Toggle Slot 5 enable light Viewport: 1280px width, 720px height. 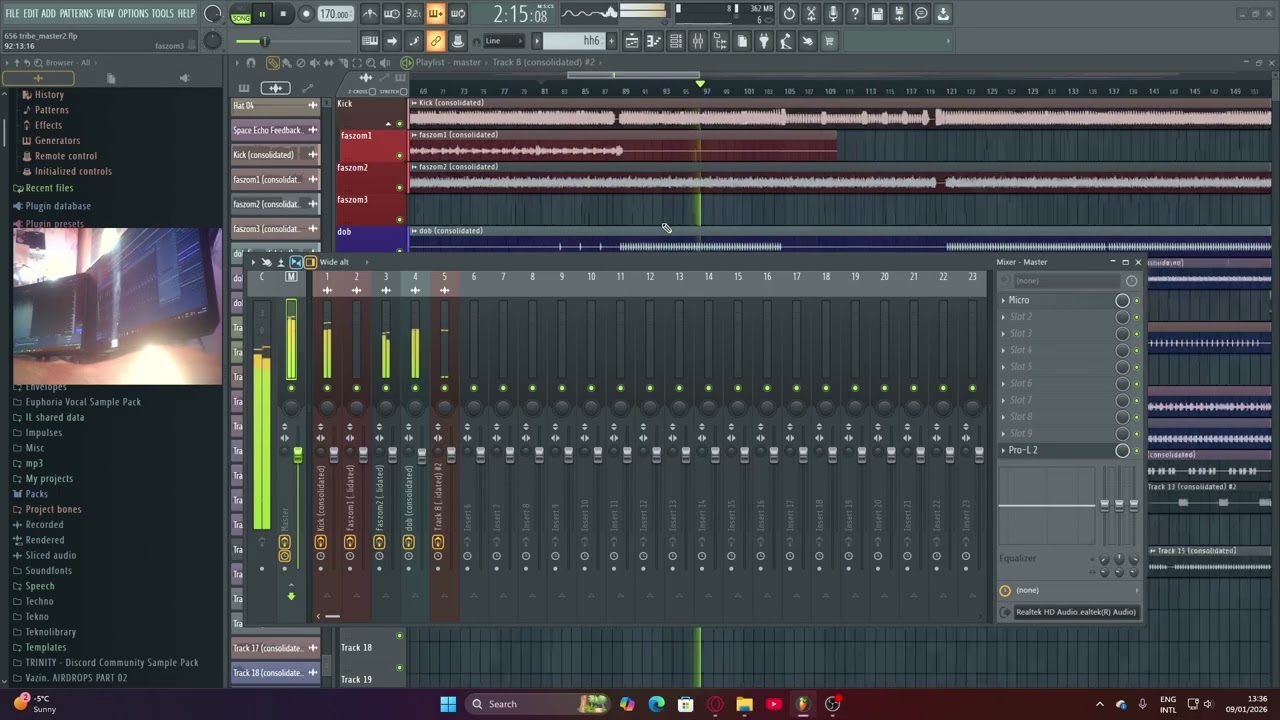[1136, 367]
